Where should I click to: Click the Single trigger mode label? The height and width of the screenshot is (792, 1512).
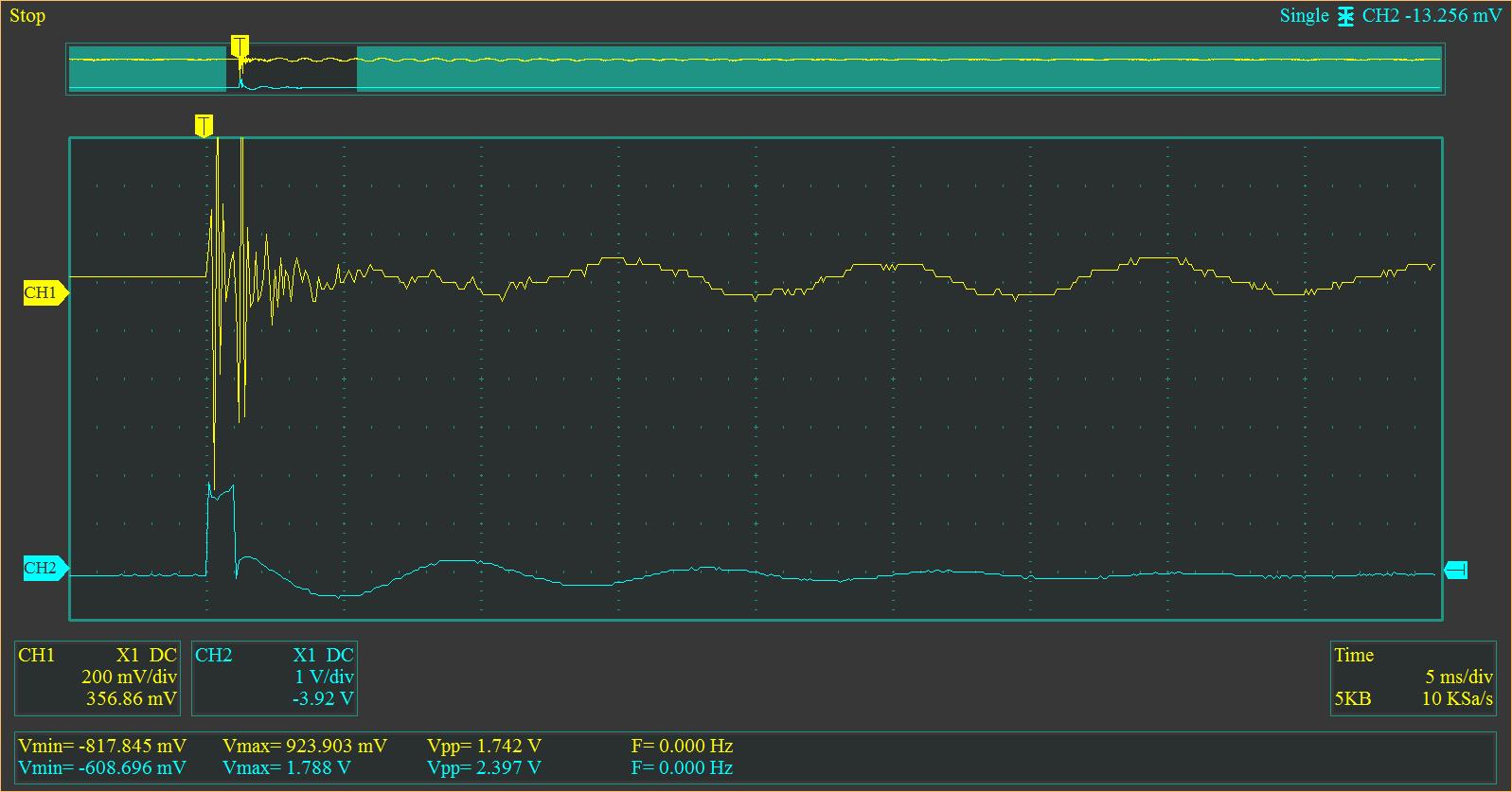point(1304,16)
